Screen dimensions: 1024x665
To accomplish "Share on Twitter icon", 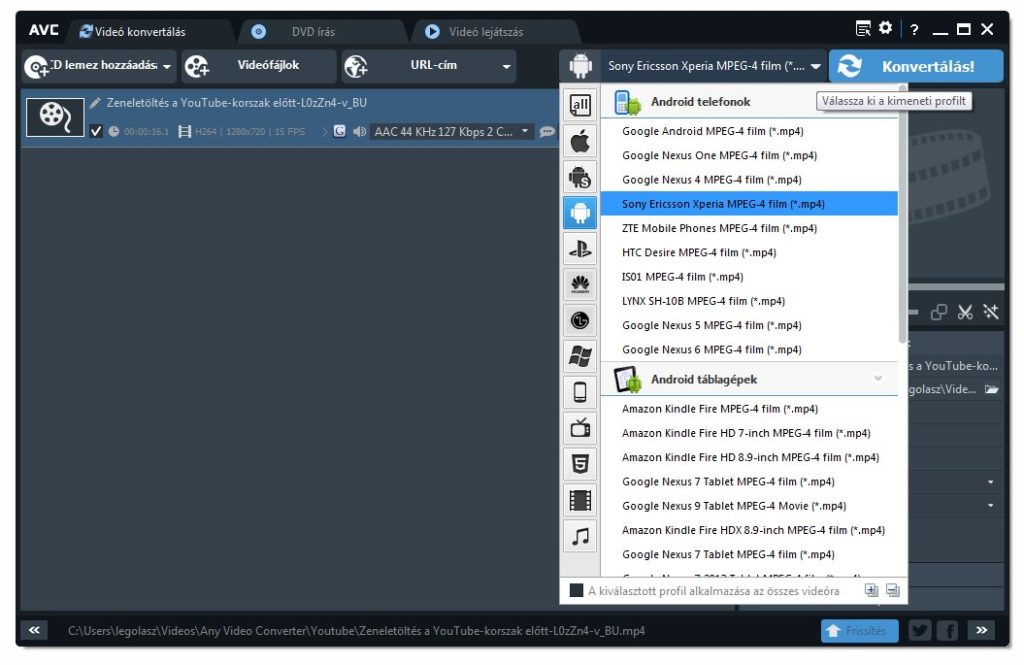I will (x=920, y=630).
